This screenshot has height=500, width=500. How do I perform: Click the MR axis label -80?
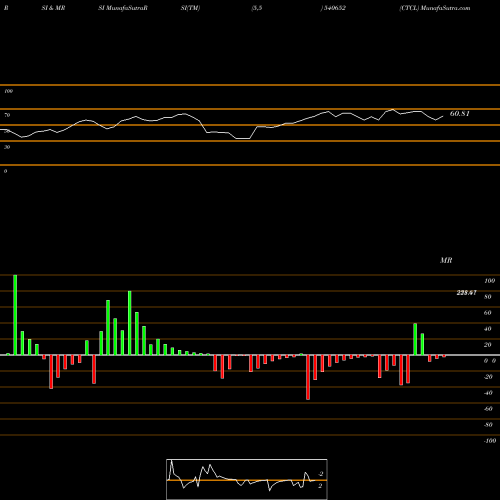coord(488,425)
